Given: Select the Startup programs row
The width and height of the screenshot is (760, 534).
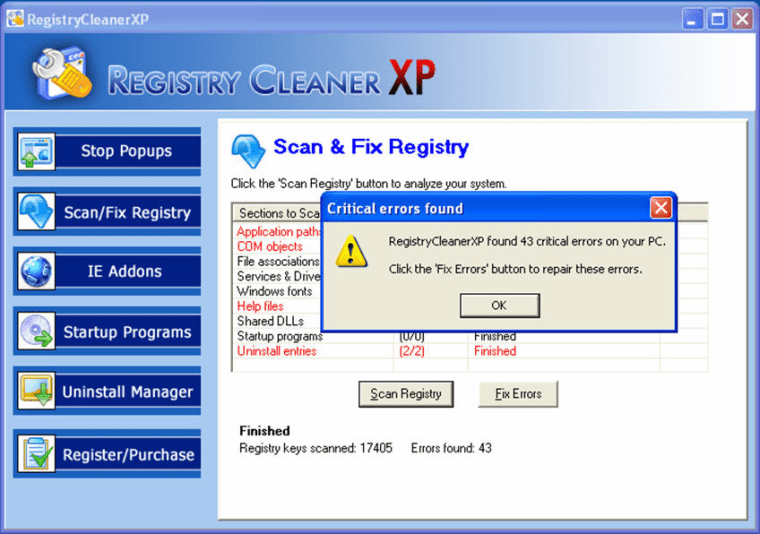Looking at the screenshot, I should pos(470,336).
